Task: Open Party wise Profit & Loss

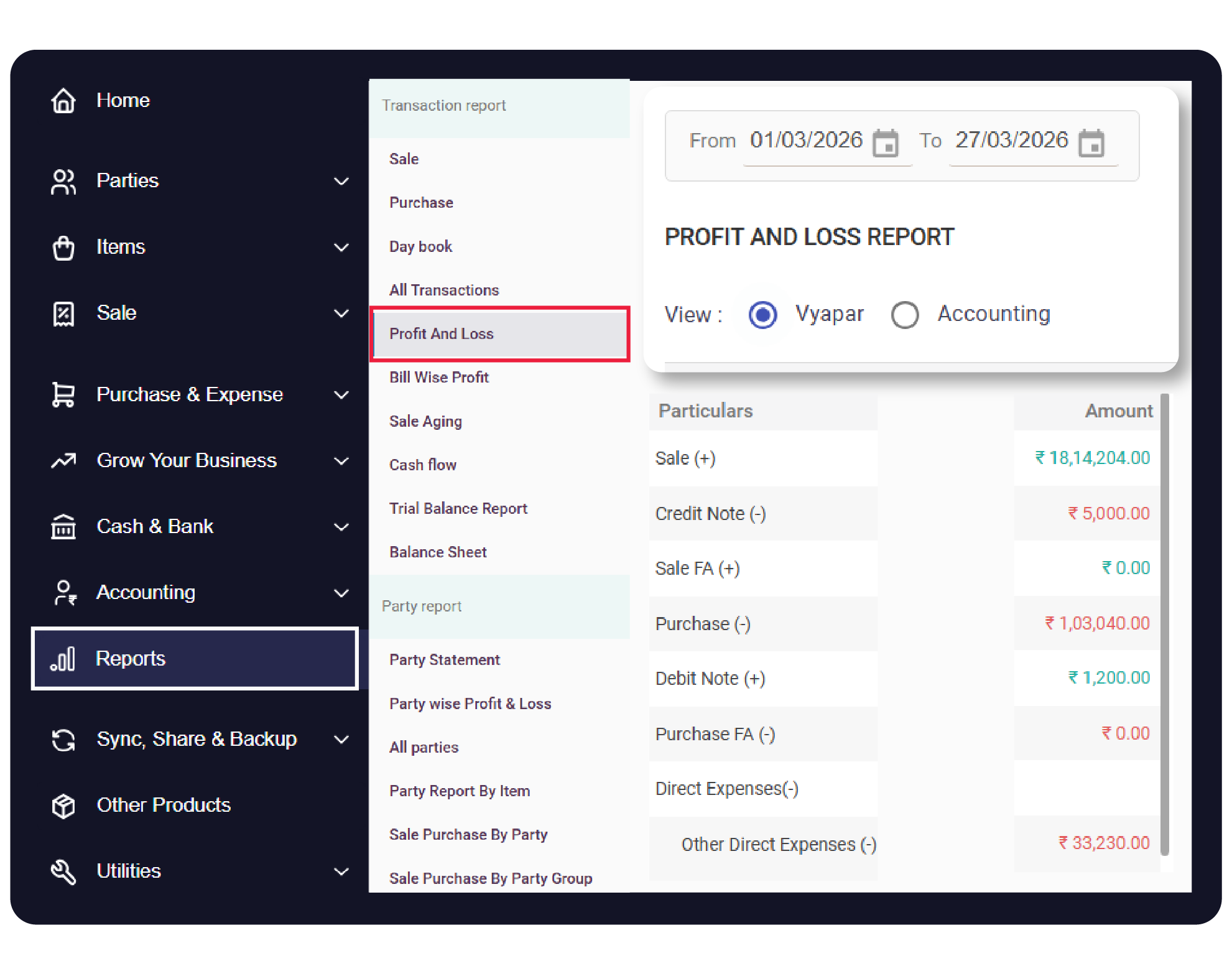Action: pos(470,704)
